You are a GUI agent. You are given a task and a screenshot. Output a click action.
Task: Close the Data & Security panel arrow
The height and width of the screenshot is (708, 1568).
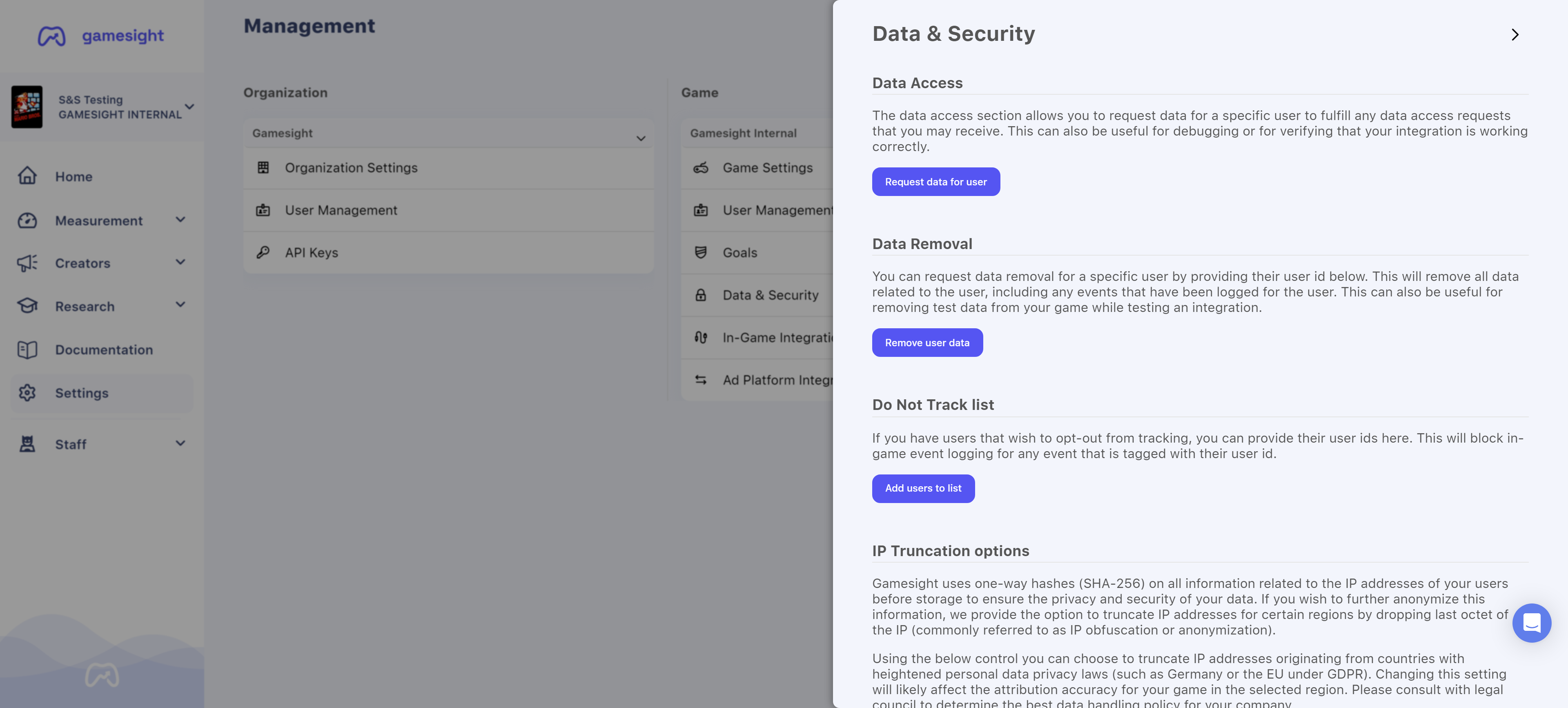pyautogui.click(x=1515, y=35)
